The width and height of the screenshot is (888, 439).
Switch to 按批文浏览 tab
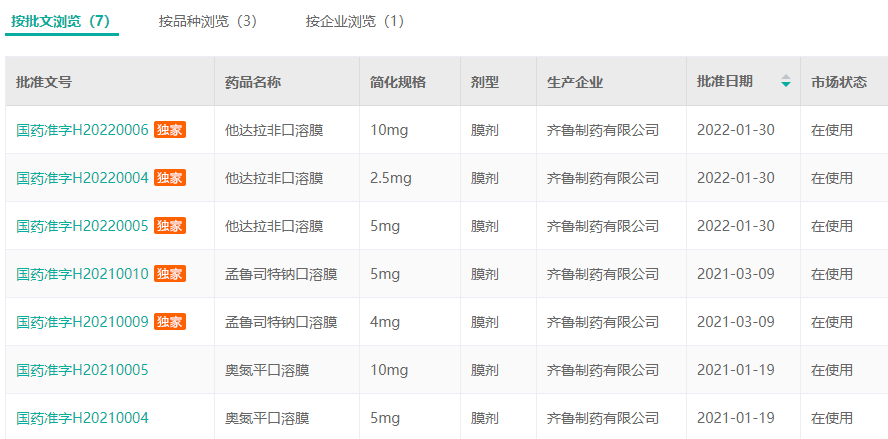(61, 21)
